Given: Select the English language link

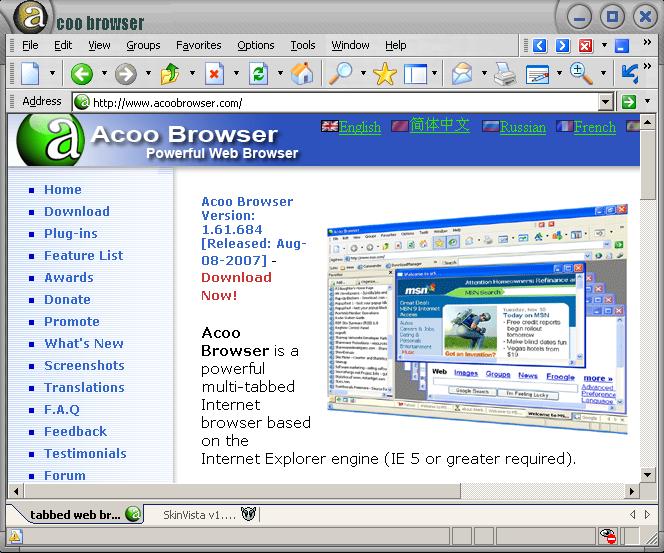Looking at the screenshot, I should pyautogui.click(x=360, y=127).
